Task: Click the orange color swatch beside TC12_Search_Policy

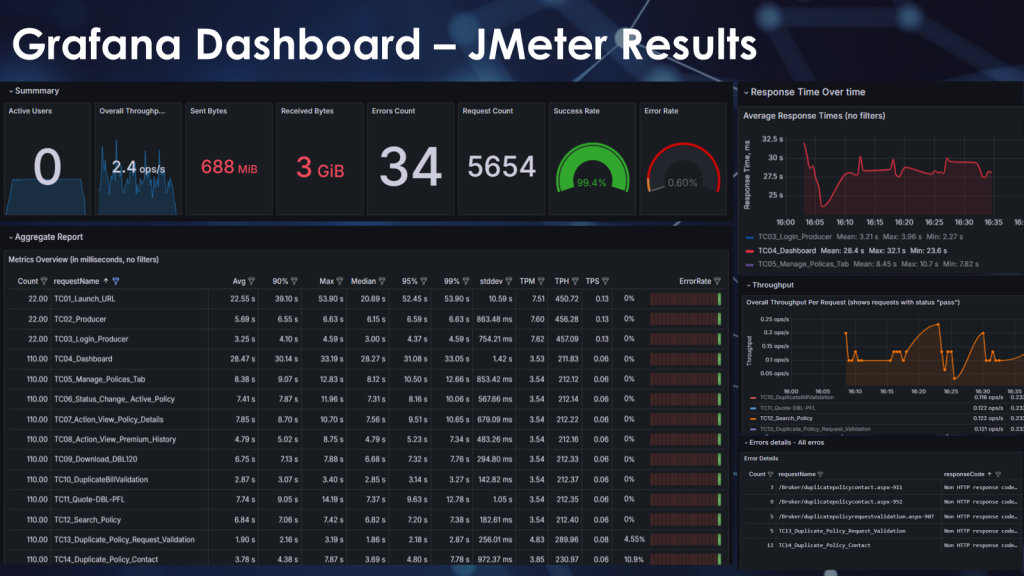Action: tap(753, 419)
